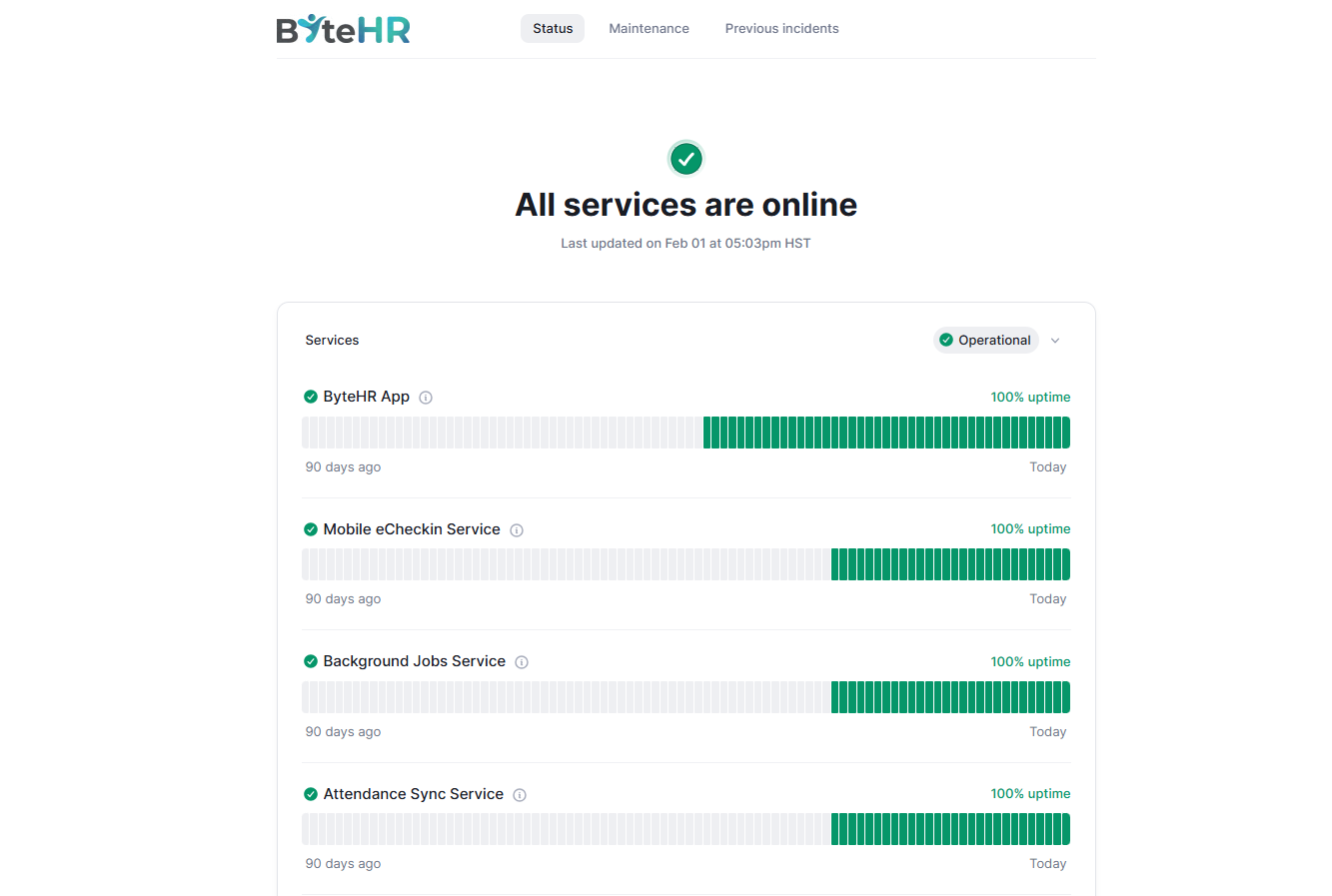Viewport: 1332px width, 896px height.
Task: Click today's bar in Attendance Sync uptime chart
Action: [x=1066, y=829]
